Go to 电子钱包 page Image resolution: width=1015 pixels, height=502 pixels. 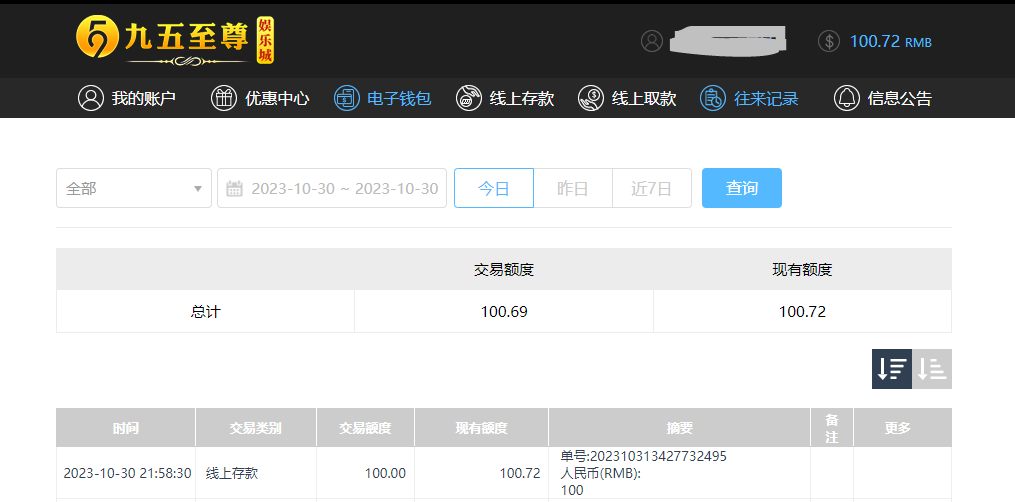[383, 98]
